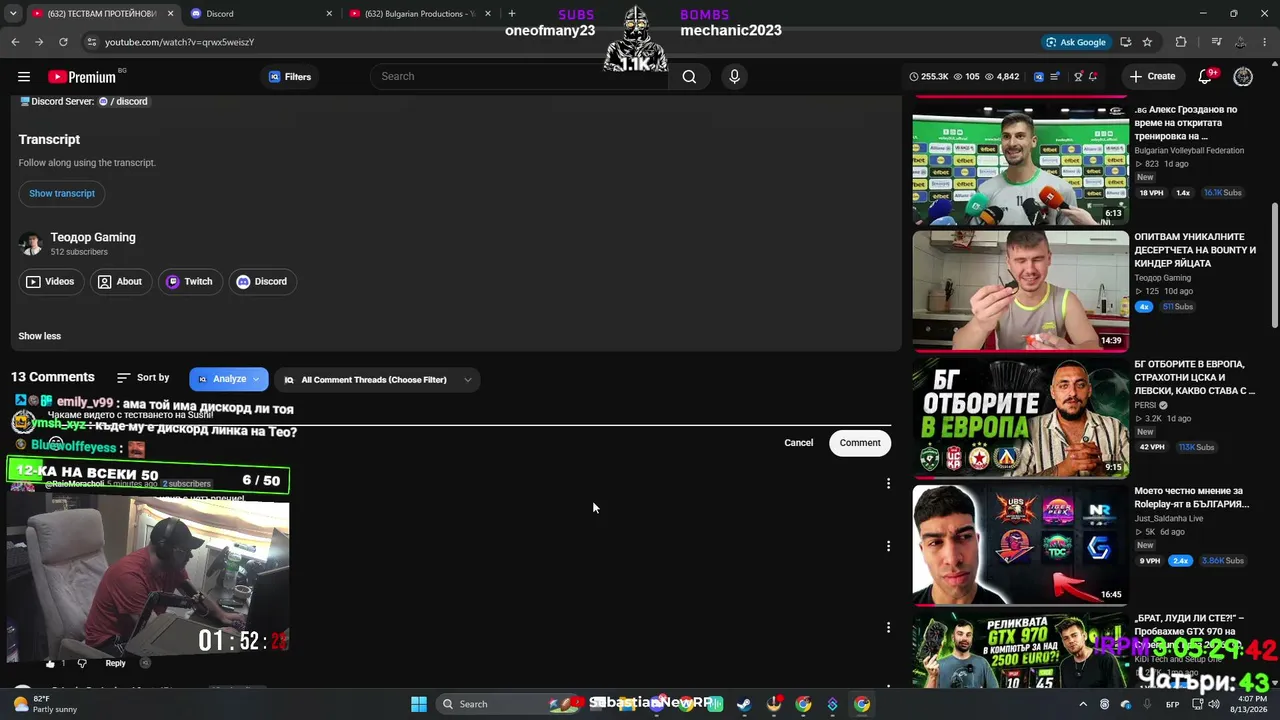This screenshot has height=720, width=1280.
Task: Open the clock and date flyout
Action: [x=1251, y=704]
